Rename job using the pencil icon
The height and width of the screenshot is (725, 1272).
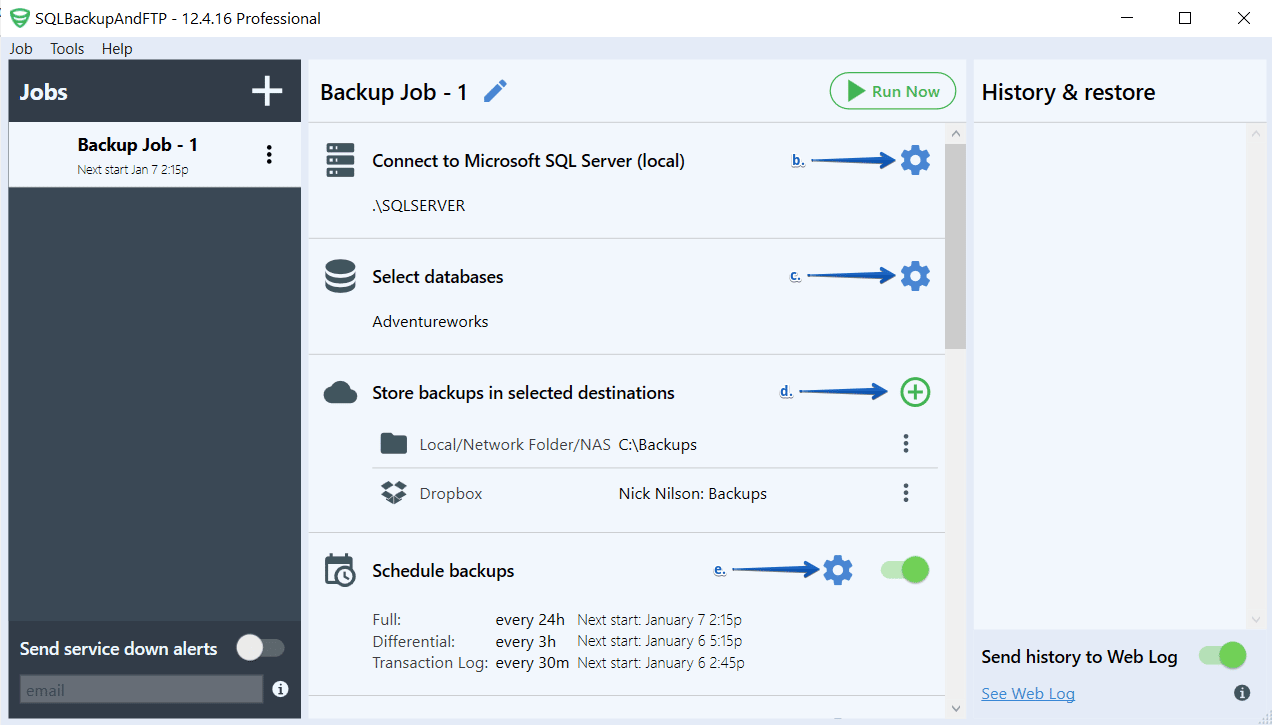pyautogui.click(x=495, y=92)
